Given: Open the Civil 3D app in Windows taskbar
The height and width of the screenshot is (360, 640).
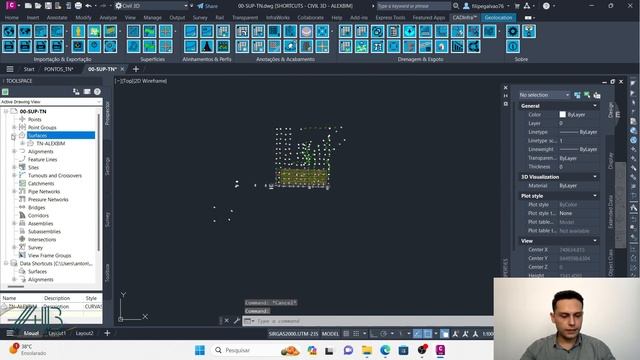Looking at the screenshot, I should (x=440, y=350).
